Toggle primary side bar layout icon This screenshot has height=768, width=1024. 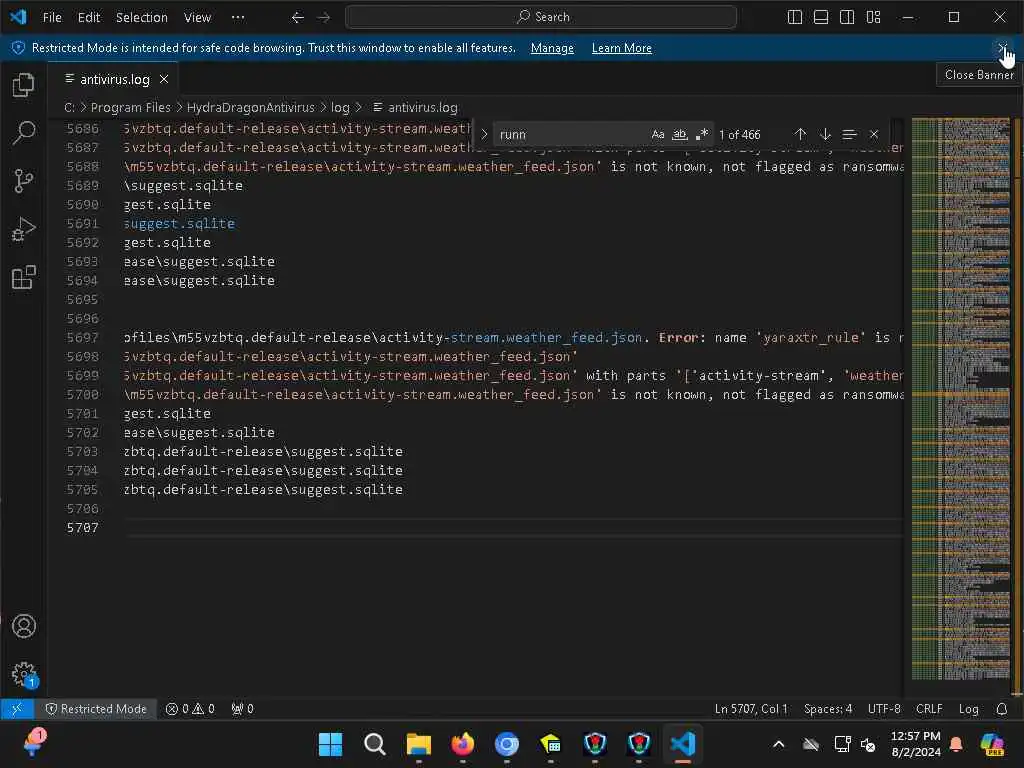795,18
